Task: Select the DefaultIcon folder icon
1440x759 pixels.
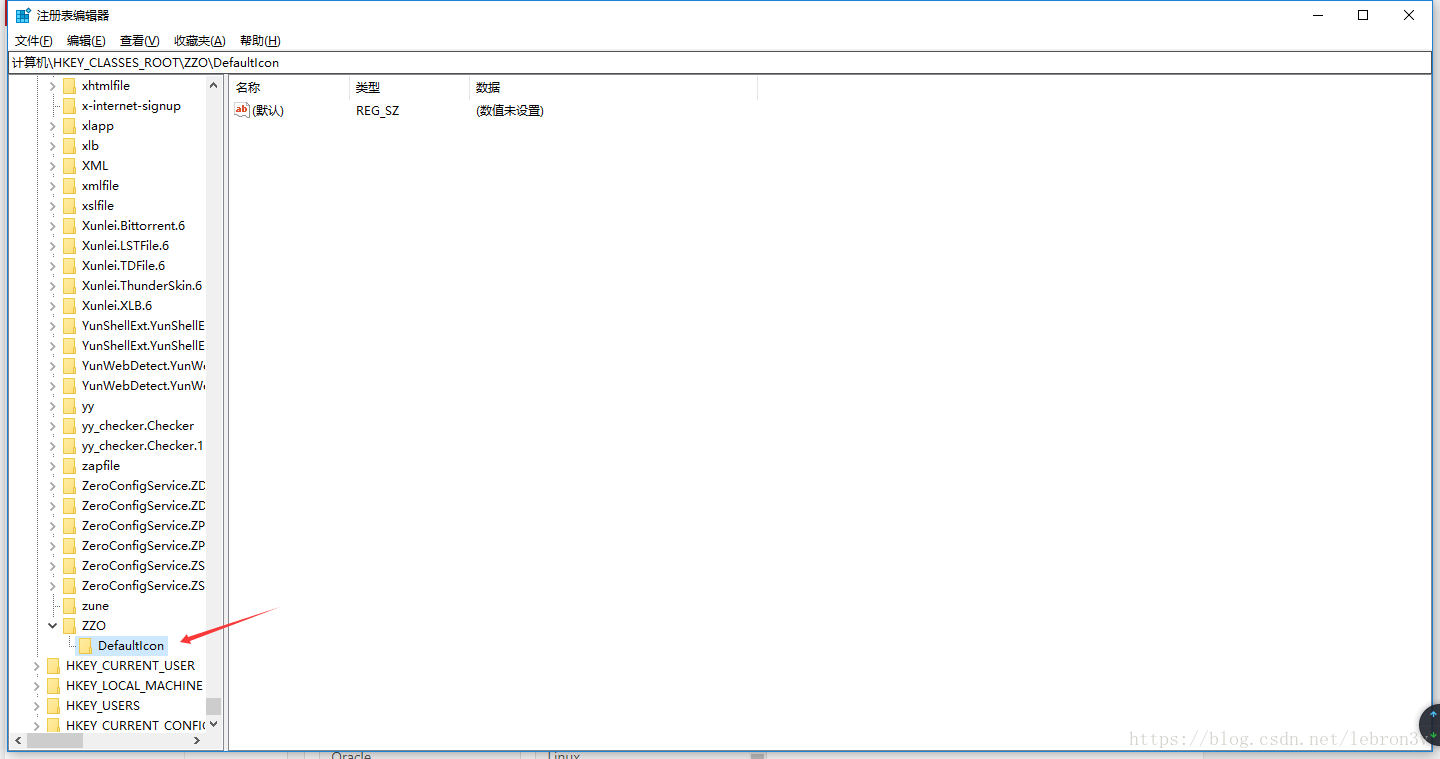Action: click(x=87, y=645)
